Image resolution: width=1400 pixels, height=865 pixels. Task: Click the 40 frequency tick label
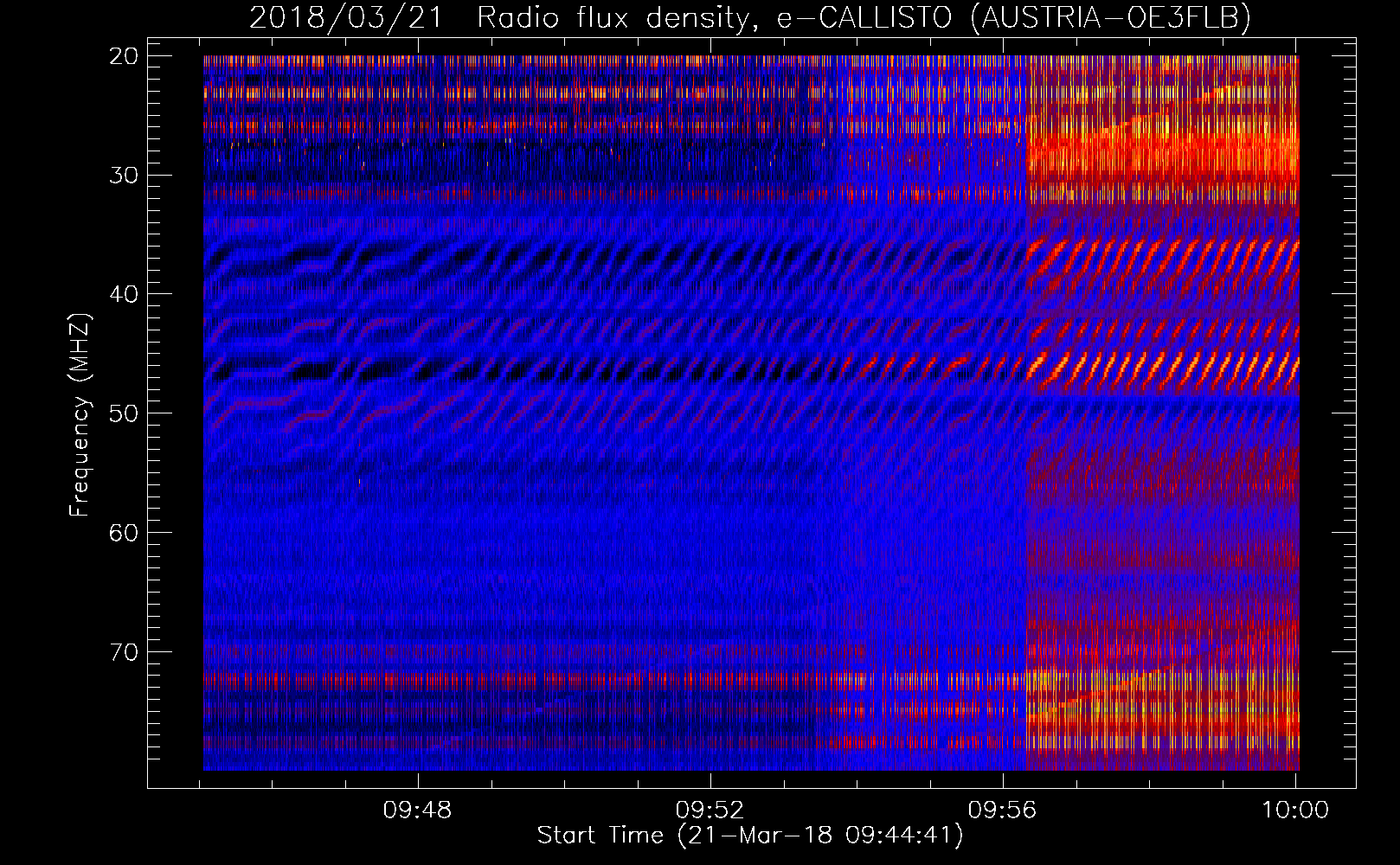(x=124, y=294)
